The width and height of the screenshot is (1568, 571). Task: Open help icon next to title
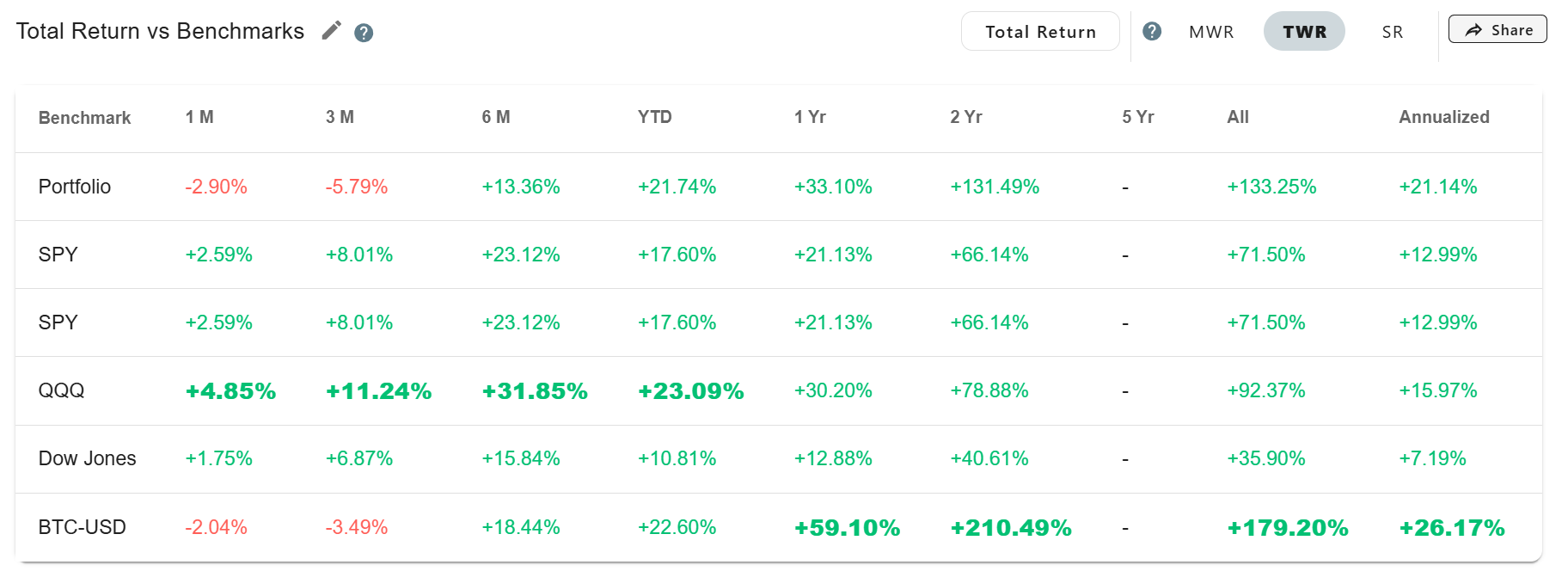point(364,33)
